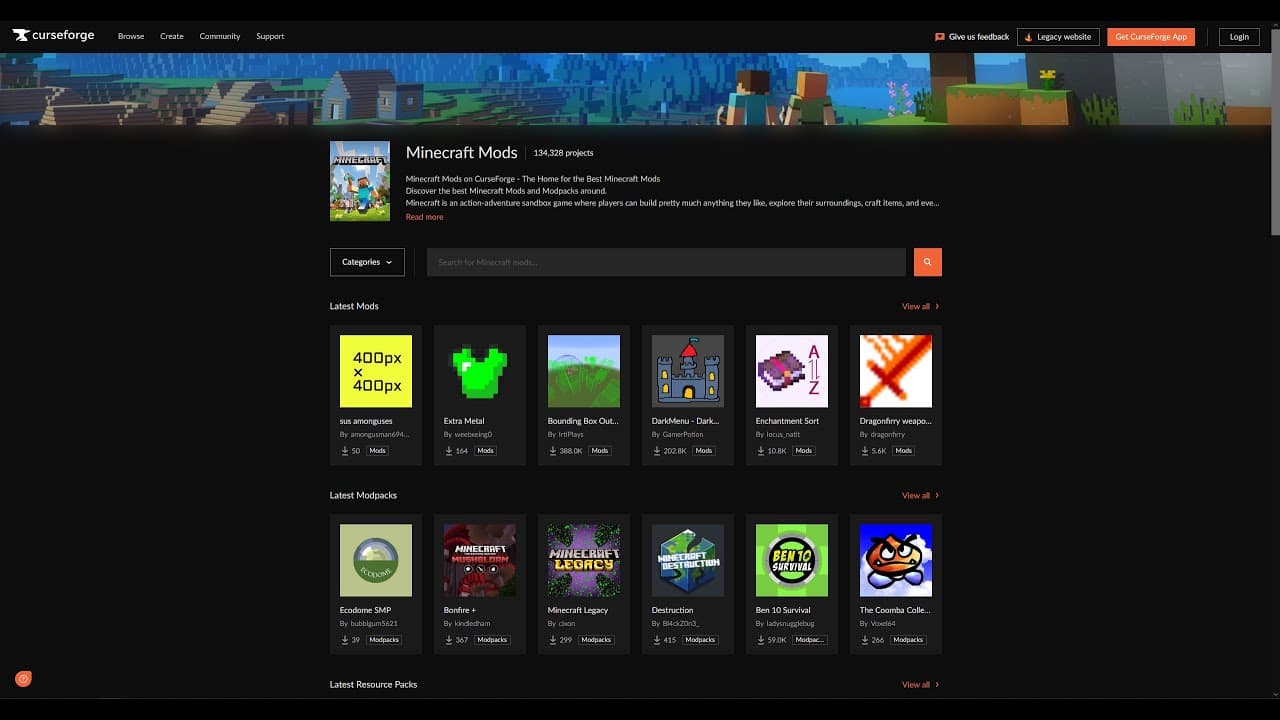Open Bounding Box Outline mod thumbnail
Viewport: 1280px width, 720px height.
pyautogui.click(x=584, y=371)
